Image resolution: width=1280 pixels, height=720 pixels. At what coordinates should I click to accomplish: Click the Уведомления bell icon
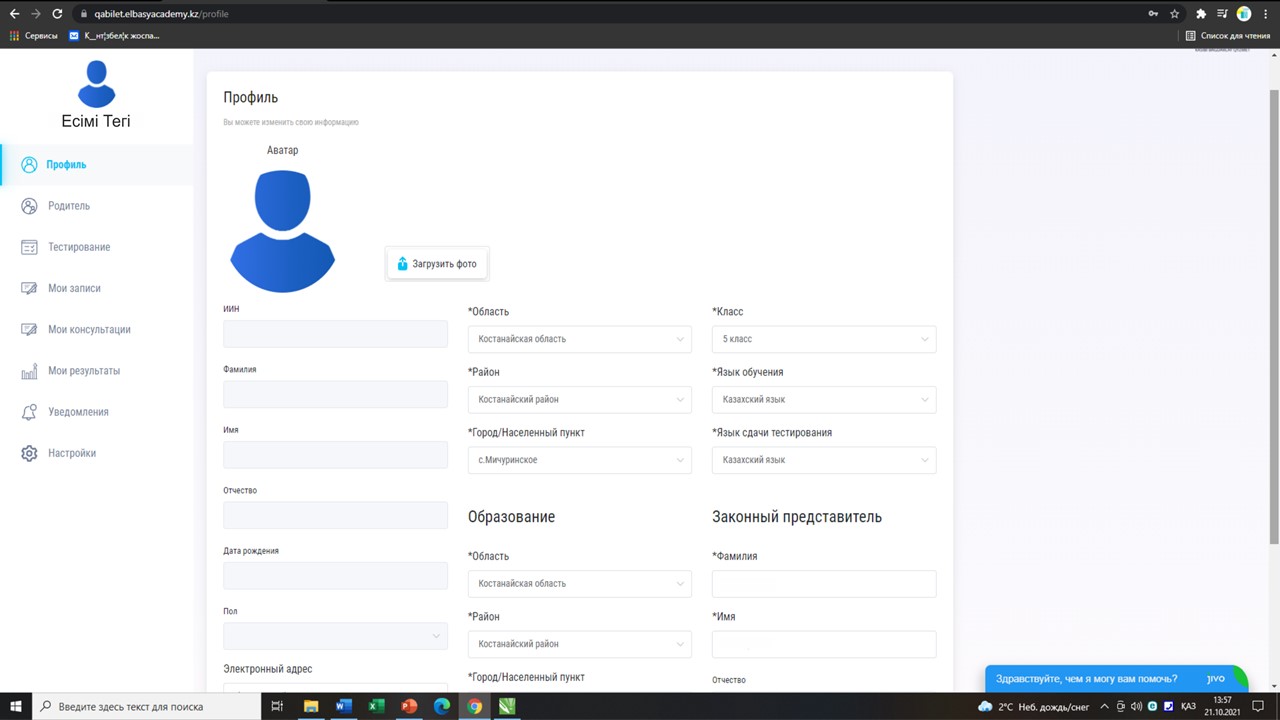pyautogui.click(x=29, y=412)
